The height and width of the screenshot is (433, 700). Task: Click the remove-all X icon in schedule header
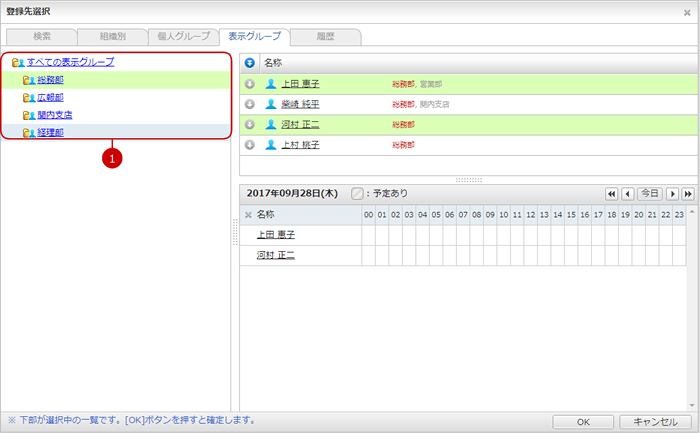tap(248, 215)
